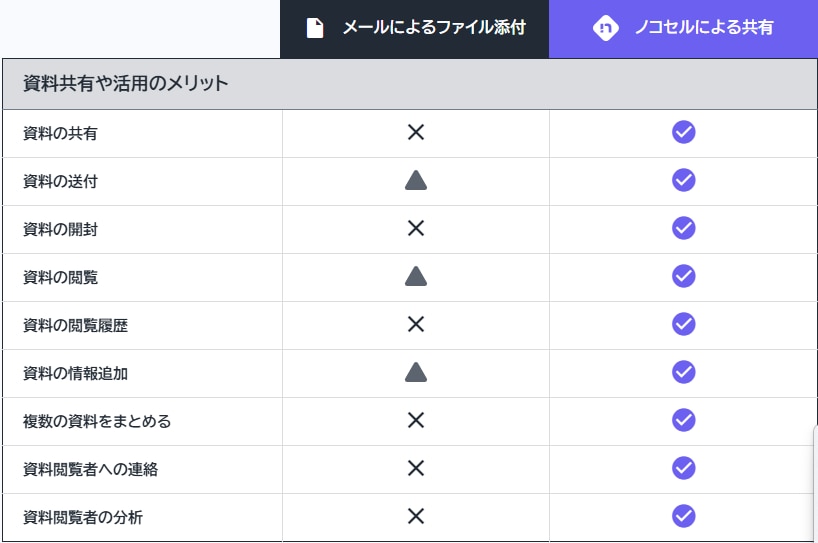Click the purple checkmark for 資料閲覧者の分析
Viewport: 818px width, 543px height.
[x=684, y=516]
